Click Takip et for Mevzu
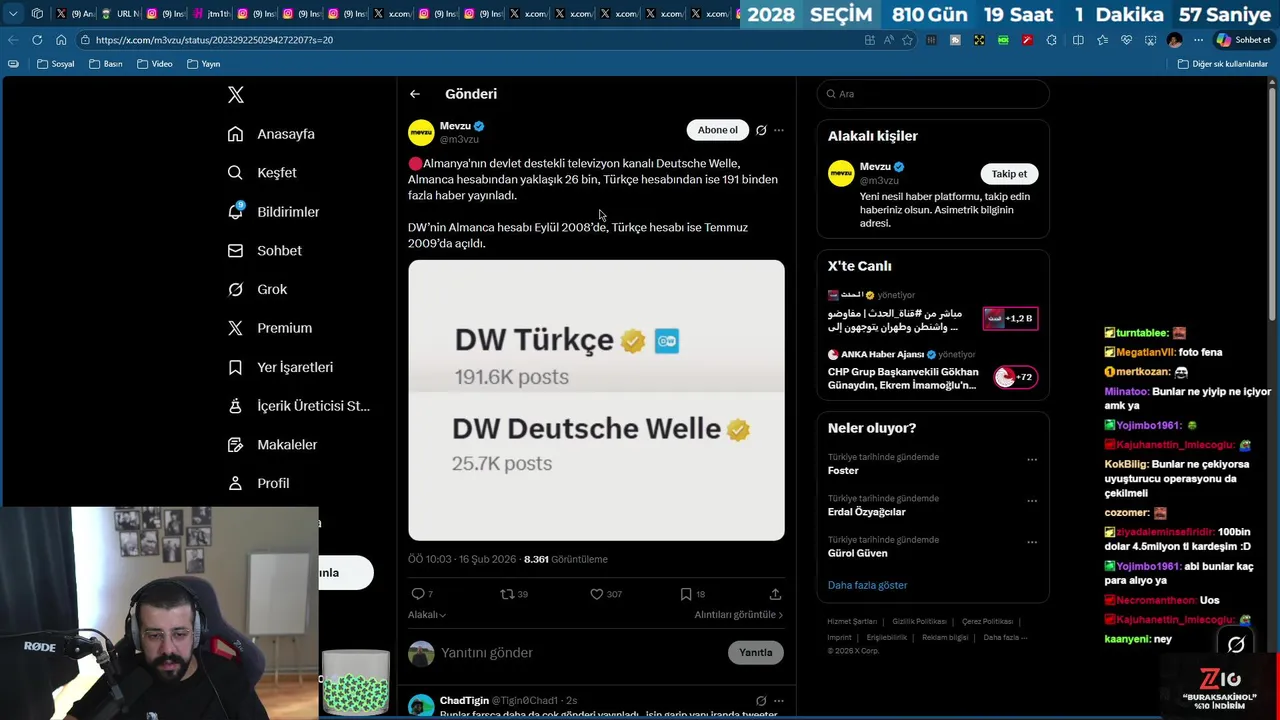 pos(1009,174)
